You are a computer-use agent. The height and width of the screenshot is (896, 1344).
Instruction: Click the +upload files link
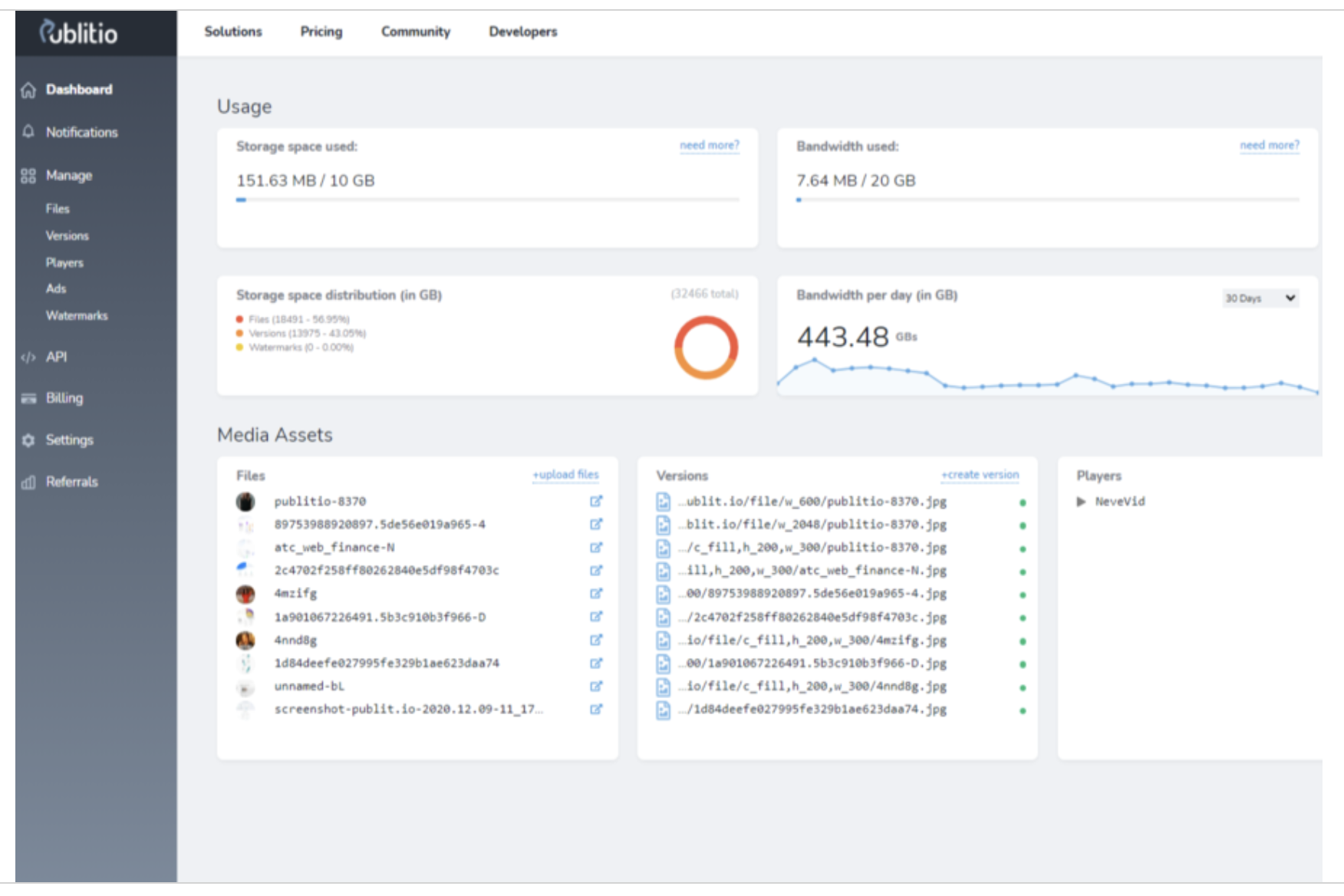(x=566, y=475)
